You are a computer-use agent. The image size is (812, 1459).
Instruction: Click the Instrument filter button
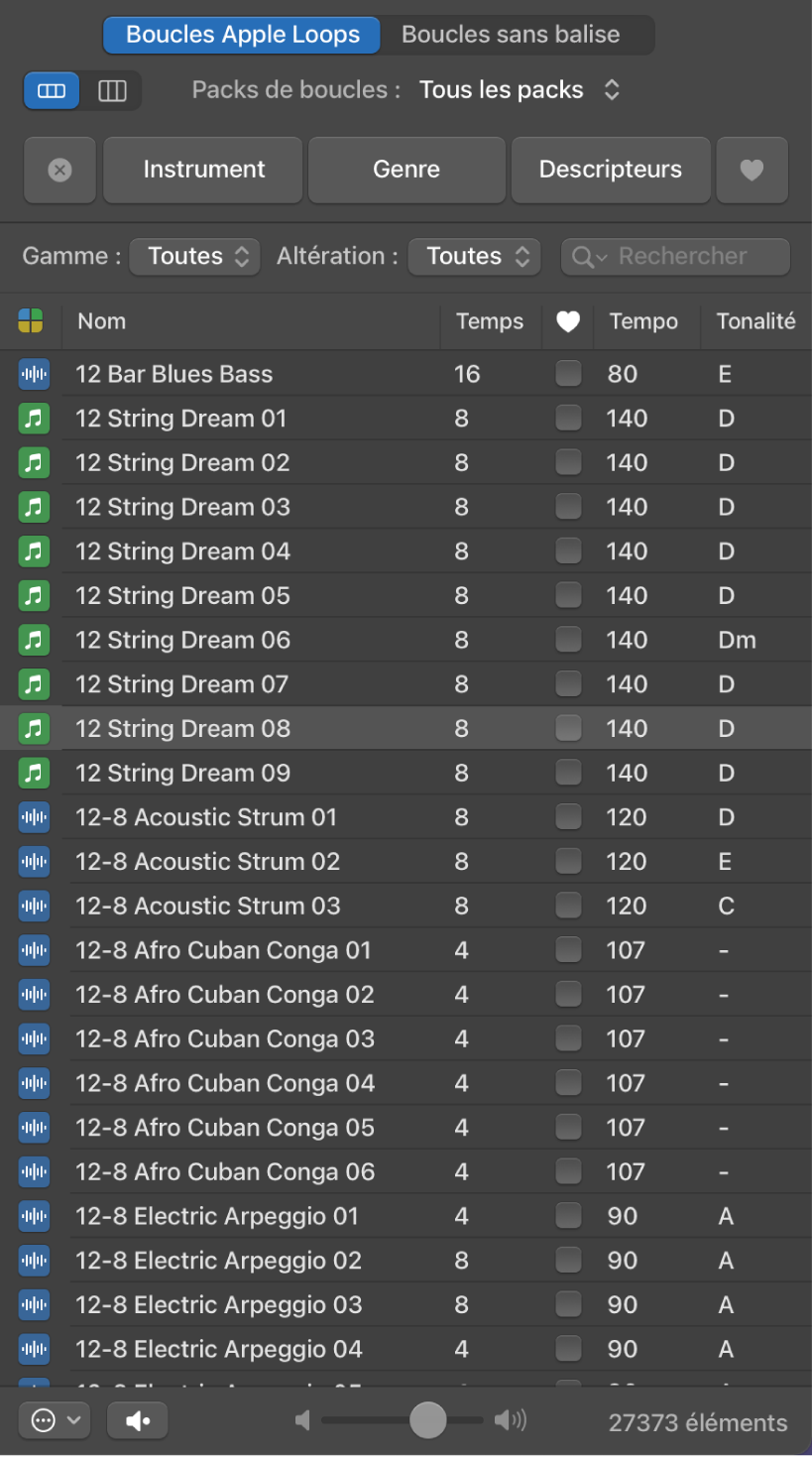click(x=203, y=170)
